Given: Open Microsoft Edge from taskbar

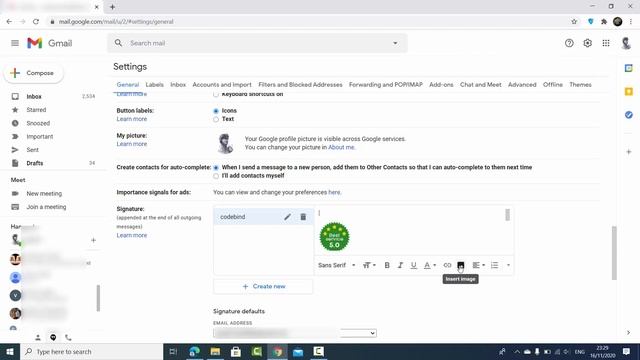Looking at the screenshot, I should (194, 351).
